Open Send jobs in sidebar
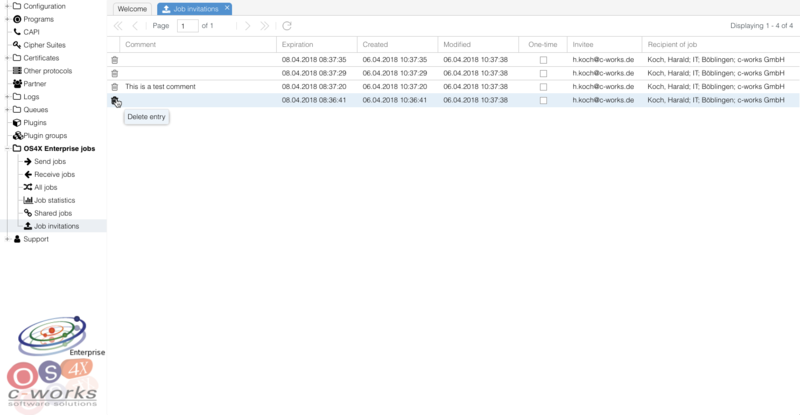Screen dimensions: 800x415 (x=50, y=161)
